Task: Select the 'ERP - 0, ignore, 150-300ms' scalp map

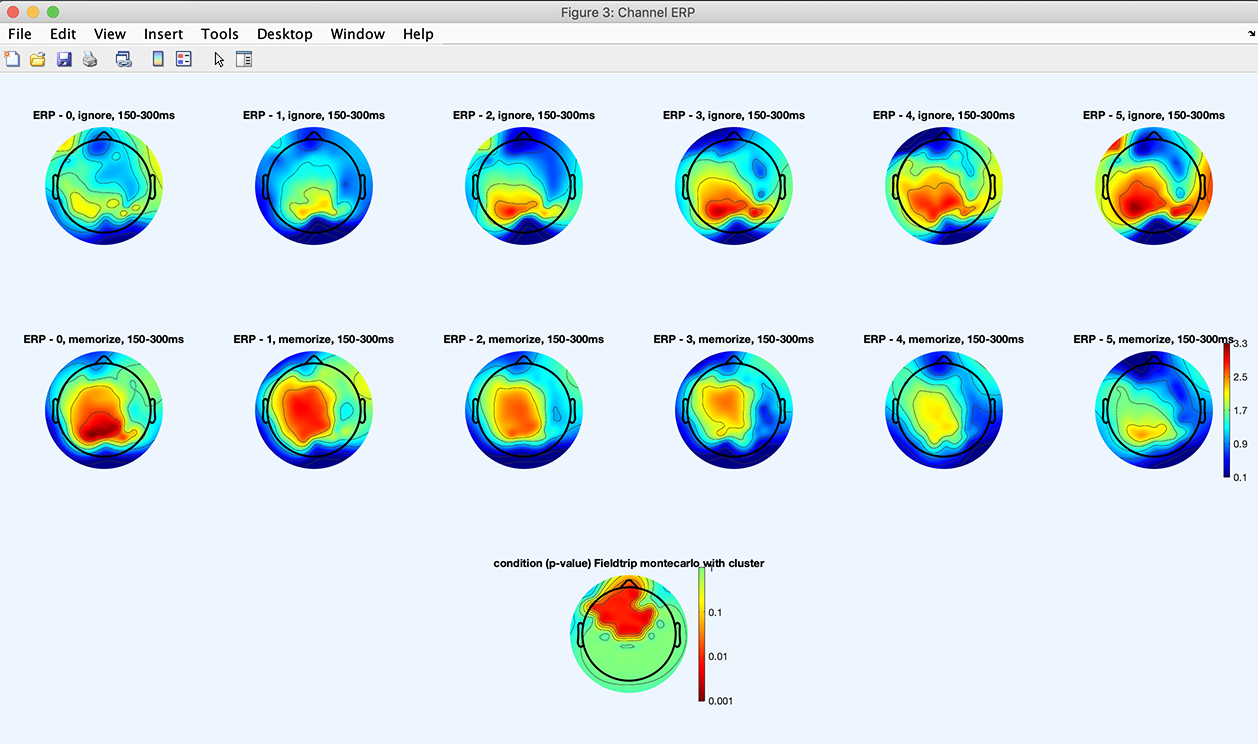Action: pyautogui.click(x=104, y=187)
